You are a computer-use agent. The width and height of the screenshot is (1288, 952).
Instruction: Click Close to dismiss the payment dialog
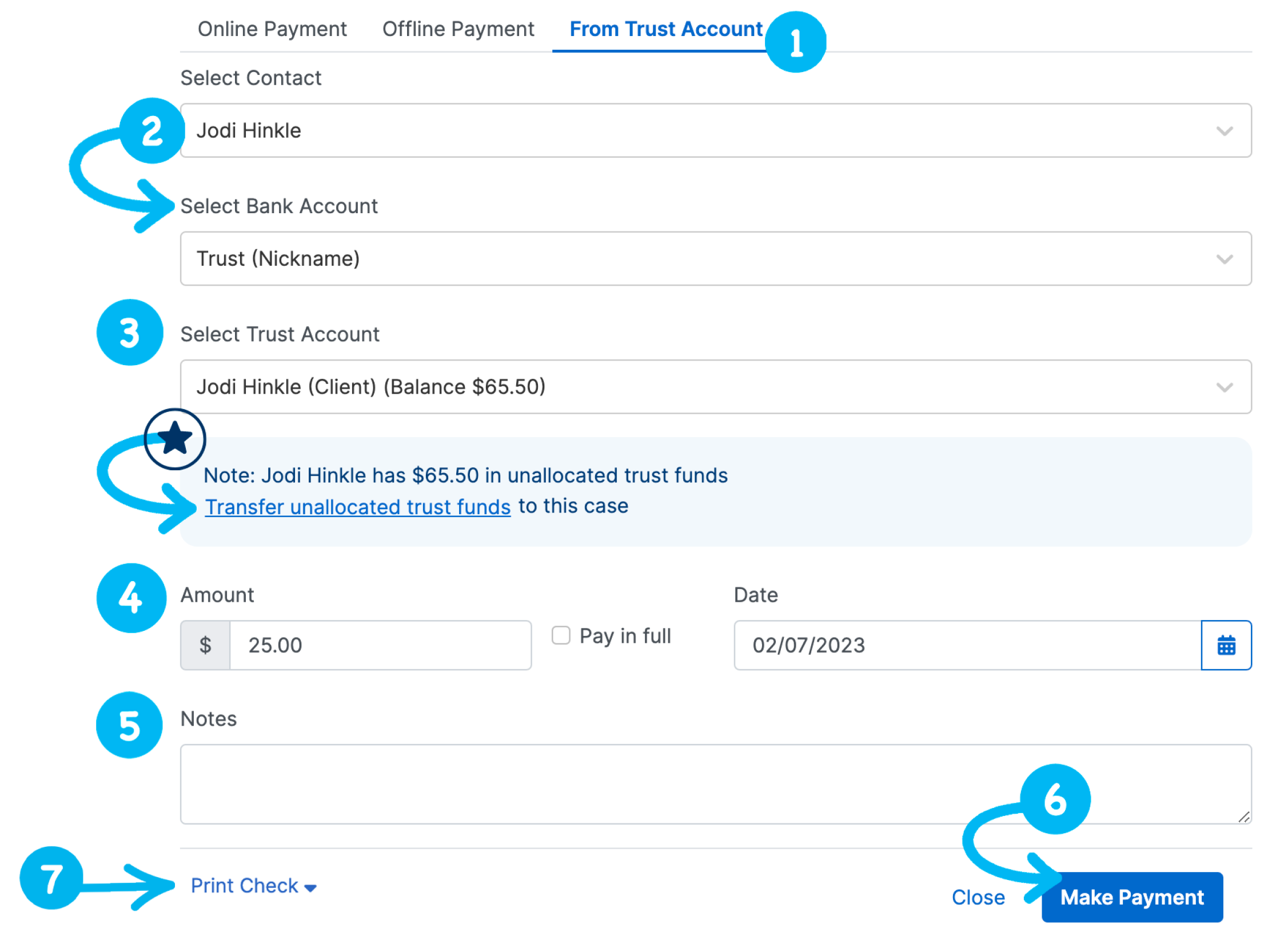[x=978, y=897]
